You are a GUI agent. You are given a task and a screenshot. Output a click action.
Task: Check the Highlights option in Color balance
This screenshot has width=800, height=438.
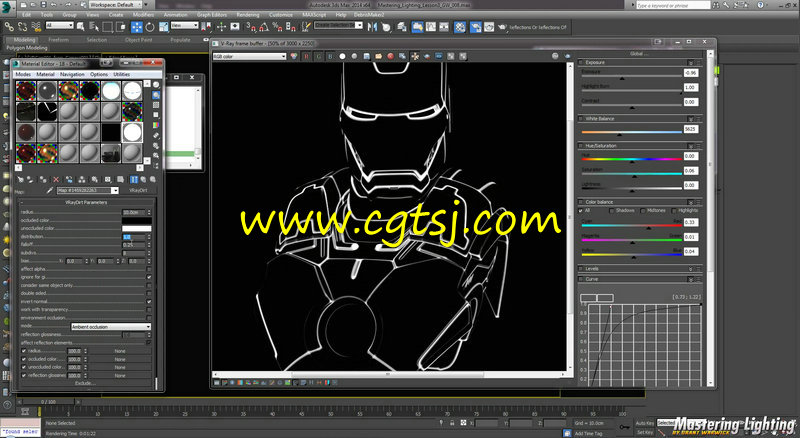point(674,210)
